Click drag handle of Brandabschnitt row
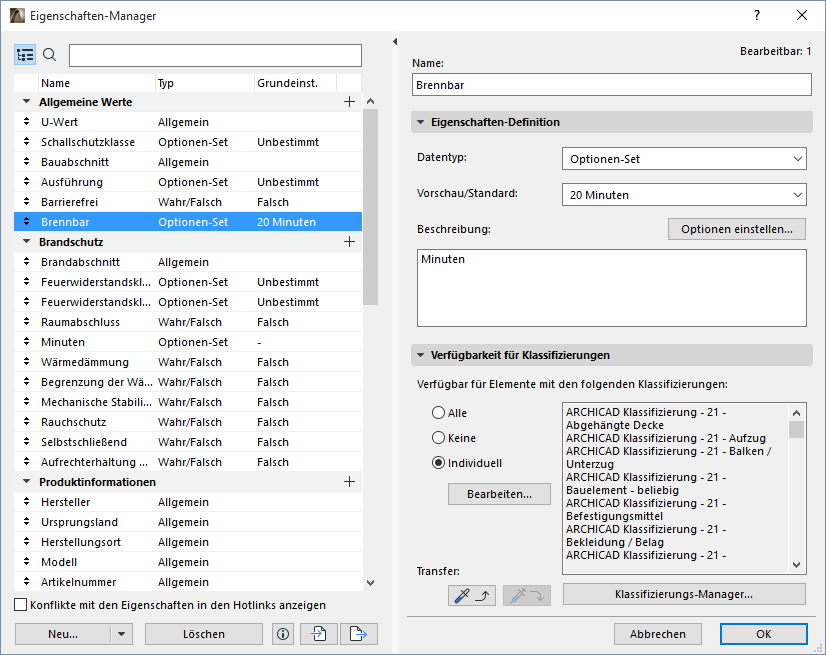This screenshot has height=655, width=826. pos(26,262)
